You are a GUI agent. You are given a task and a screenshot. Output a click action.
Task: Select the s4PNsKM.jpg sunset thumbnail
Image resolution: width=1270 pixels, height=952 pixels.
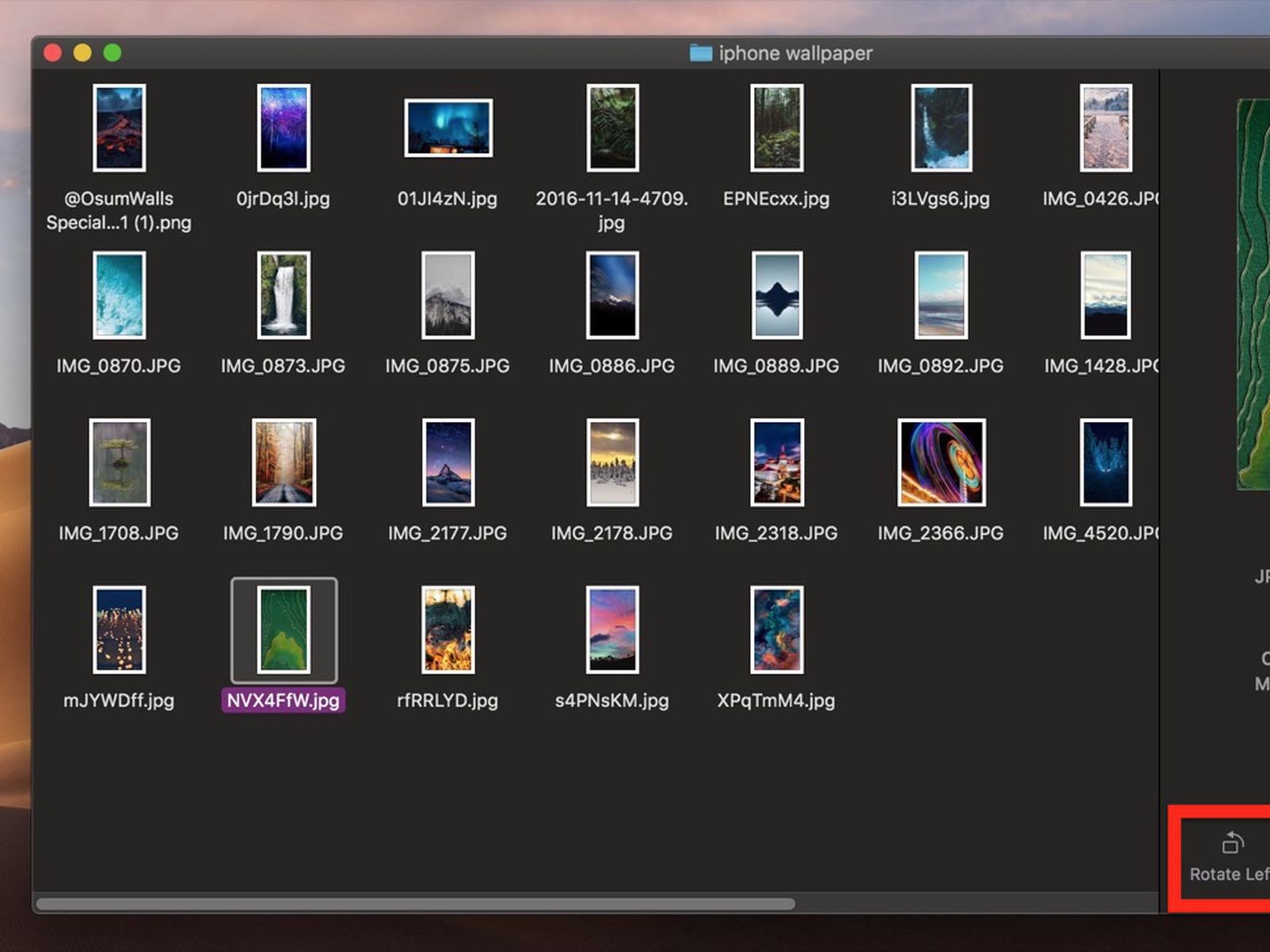[612, 630]
